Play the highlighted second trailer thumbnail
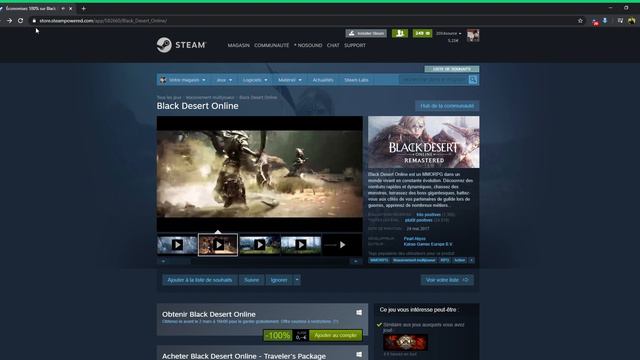 (218, 244)
